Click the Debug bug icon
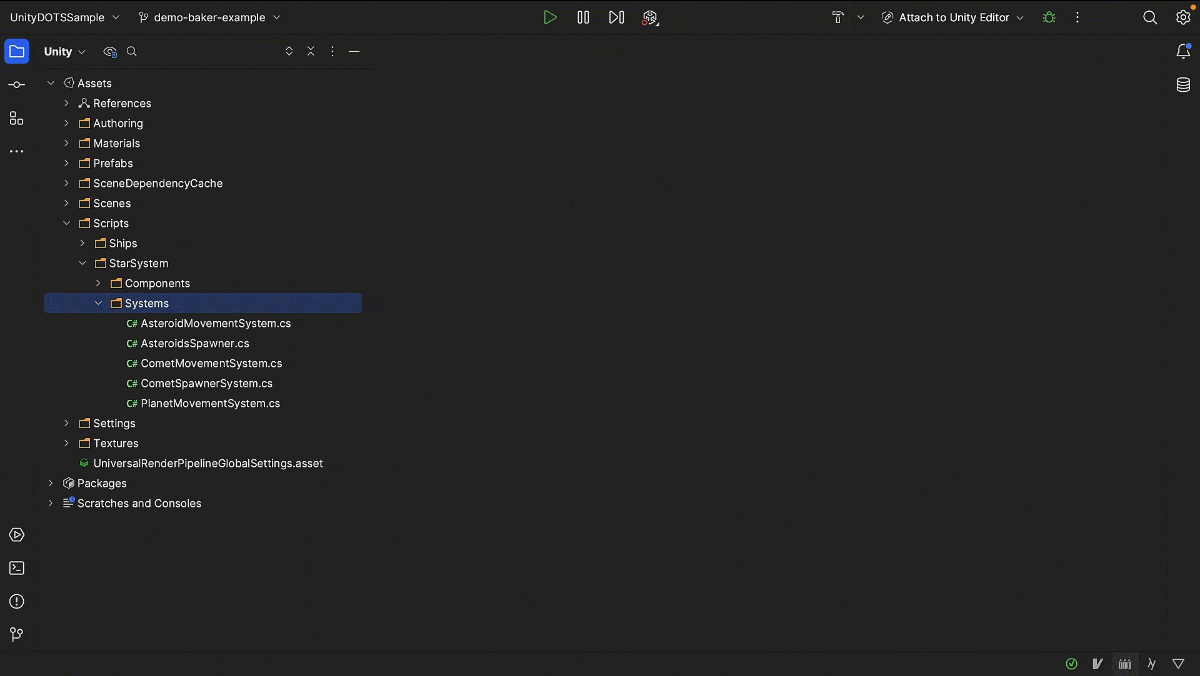Image resolution: width=1200 pixels, height=676 pixels. pos(1049,17)
